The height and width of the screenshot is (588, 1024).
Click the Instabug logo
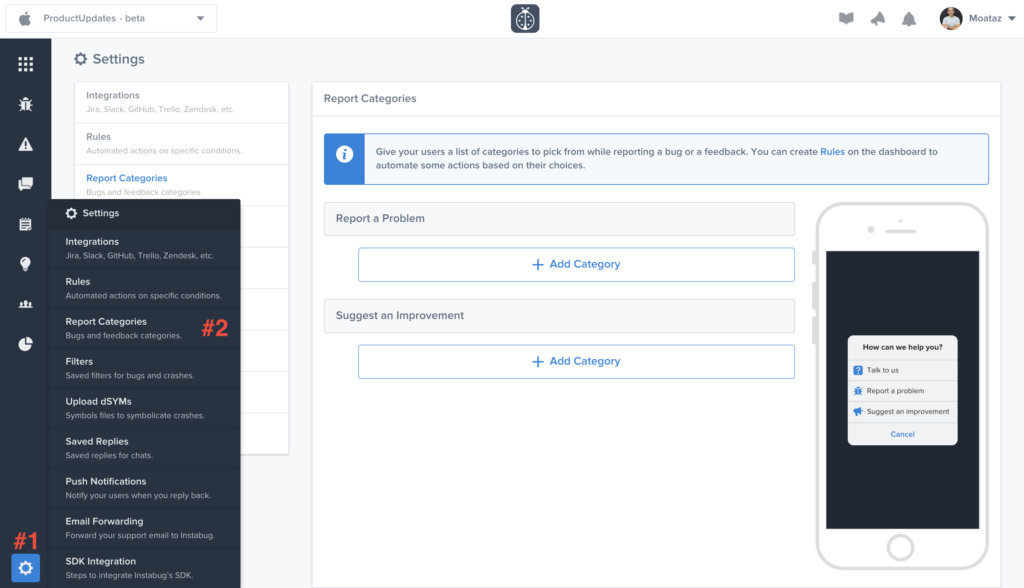[x=524, y=17]
